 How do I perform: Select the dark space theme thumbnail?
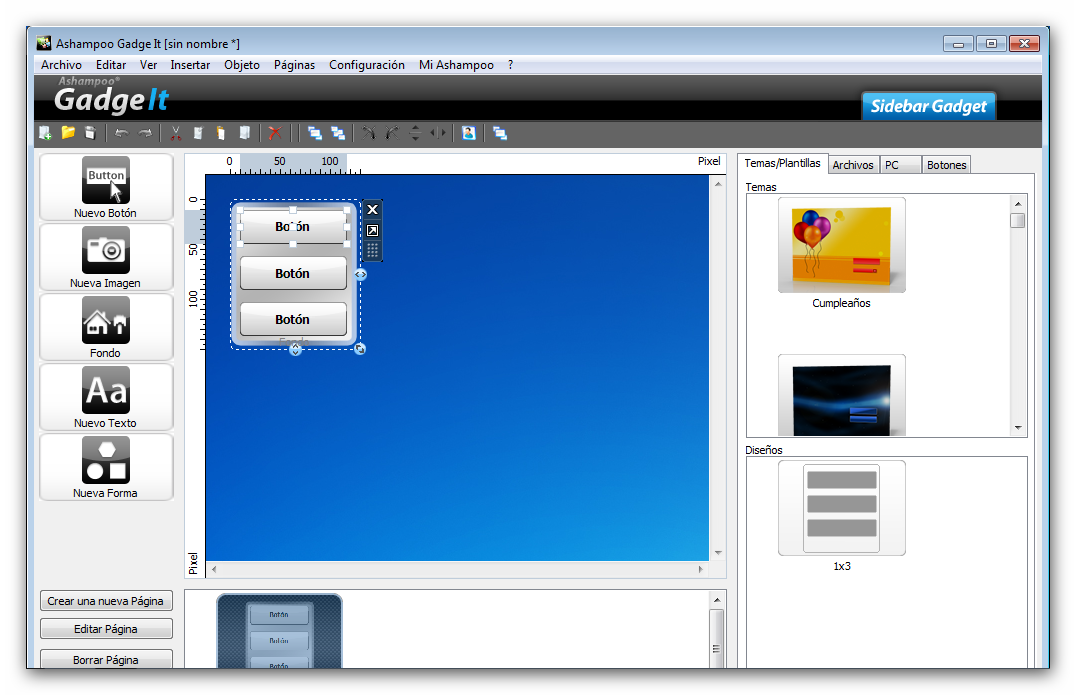click(x=841, y=396)
